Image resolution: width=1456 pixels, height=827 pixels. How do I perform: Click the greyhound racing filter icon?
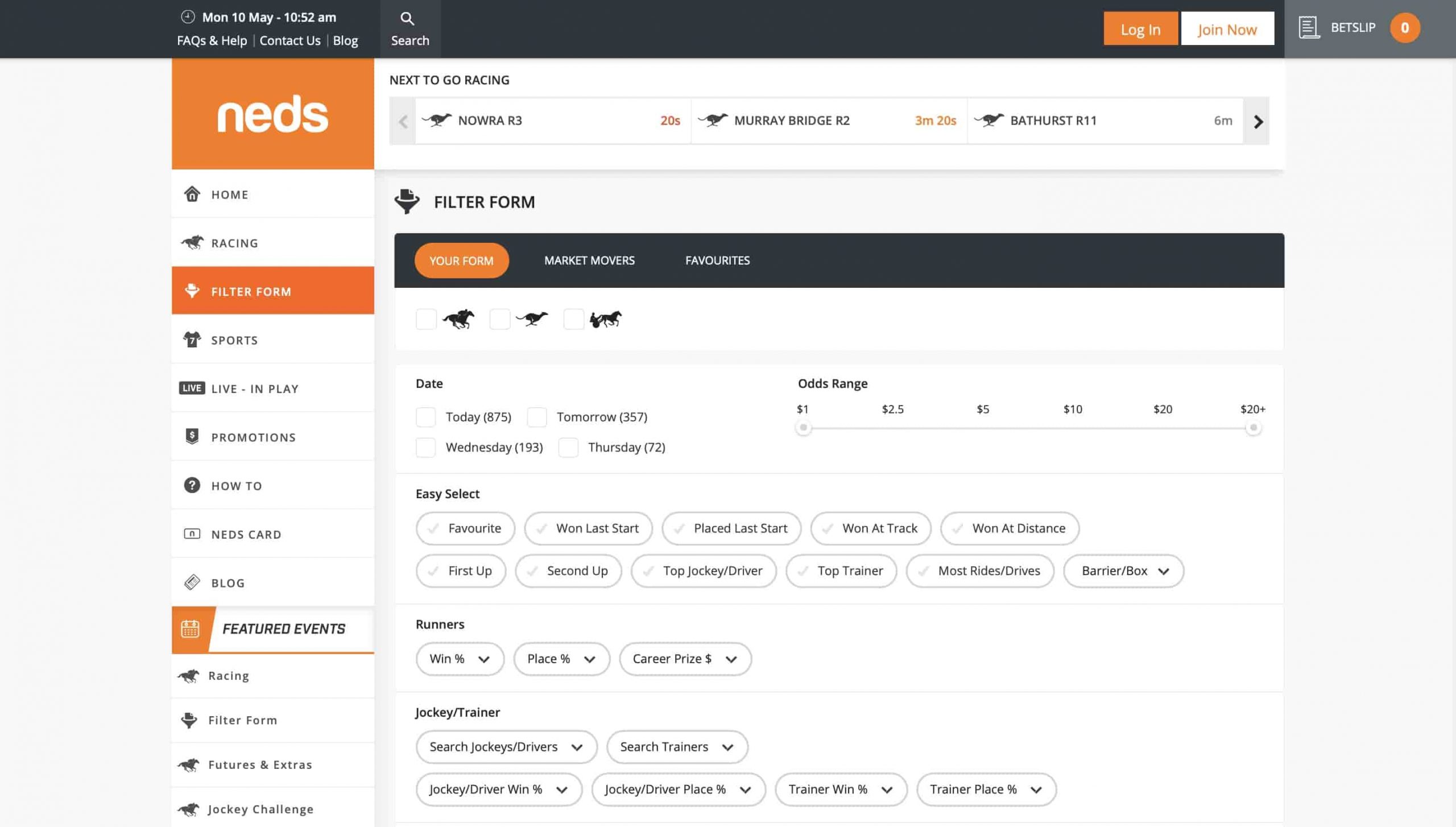coord(532,319)
